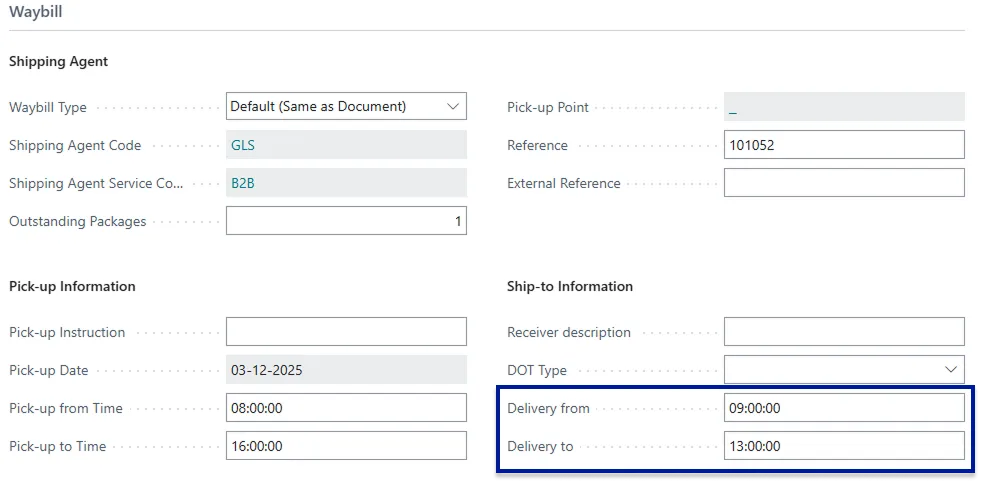Screen dimensions: 982x481
Task: Click the Delivery from time field
Action: [843, 408]
